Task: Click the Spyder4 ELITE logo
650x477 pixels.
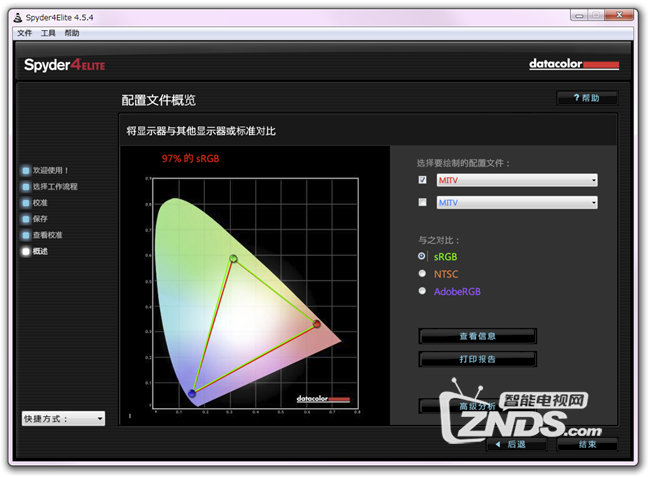Action: click(x=64, y=65)
